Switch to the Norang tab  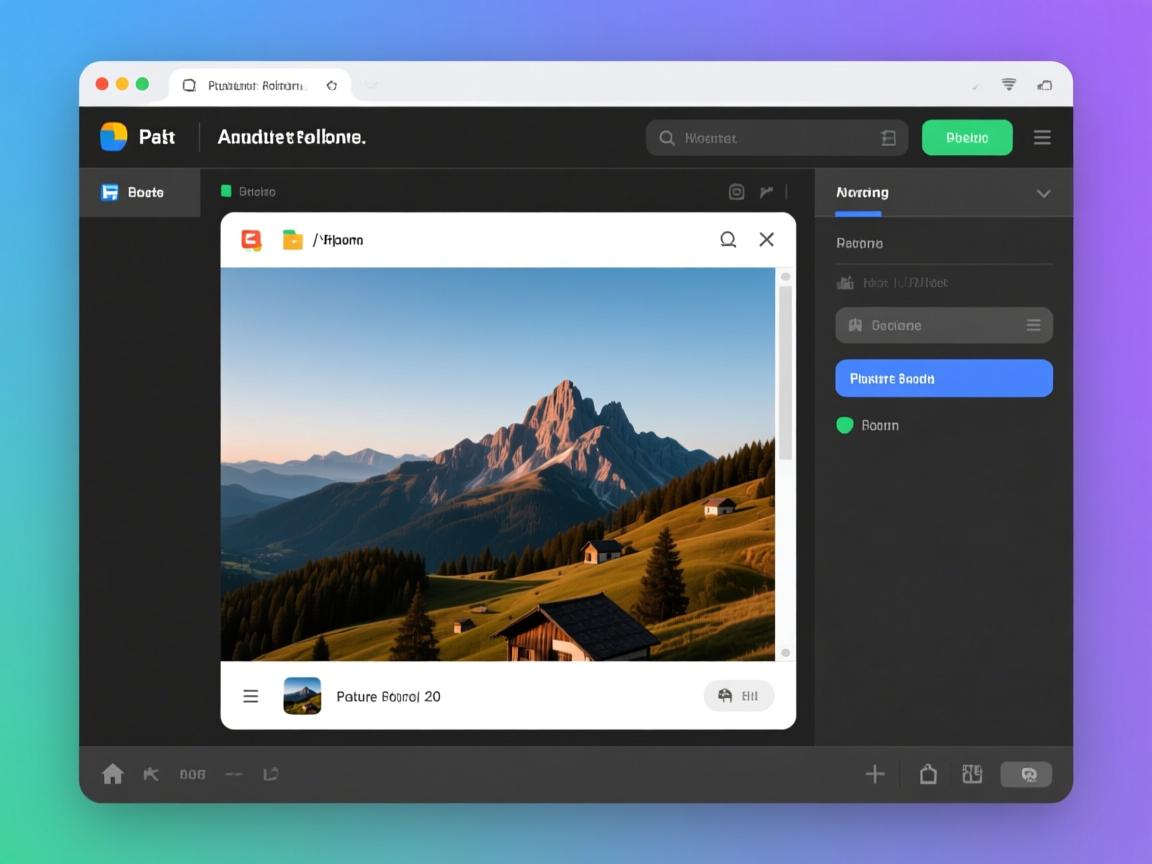click(862, 193)
